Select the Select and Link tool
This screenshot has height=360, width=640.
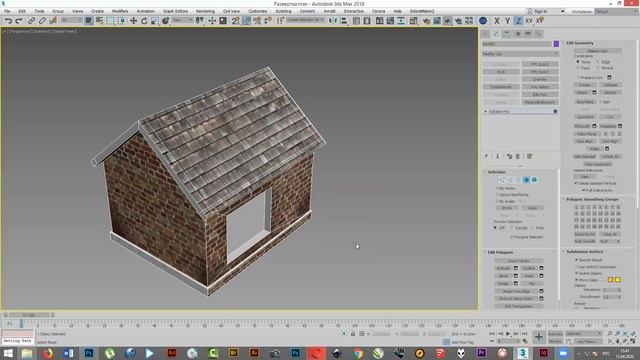coord(31,20)
